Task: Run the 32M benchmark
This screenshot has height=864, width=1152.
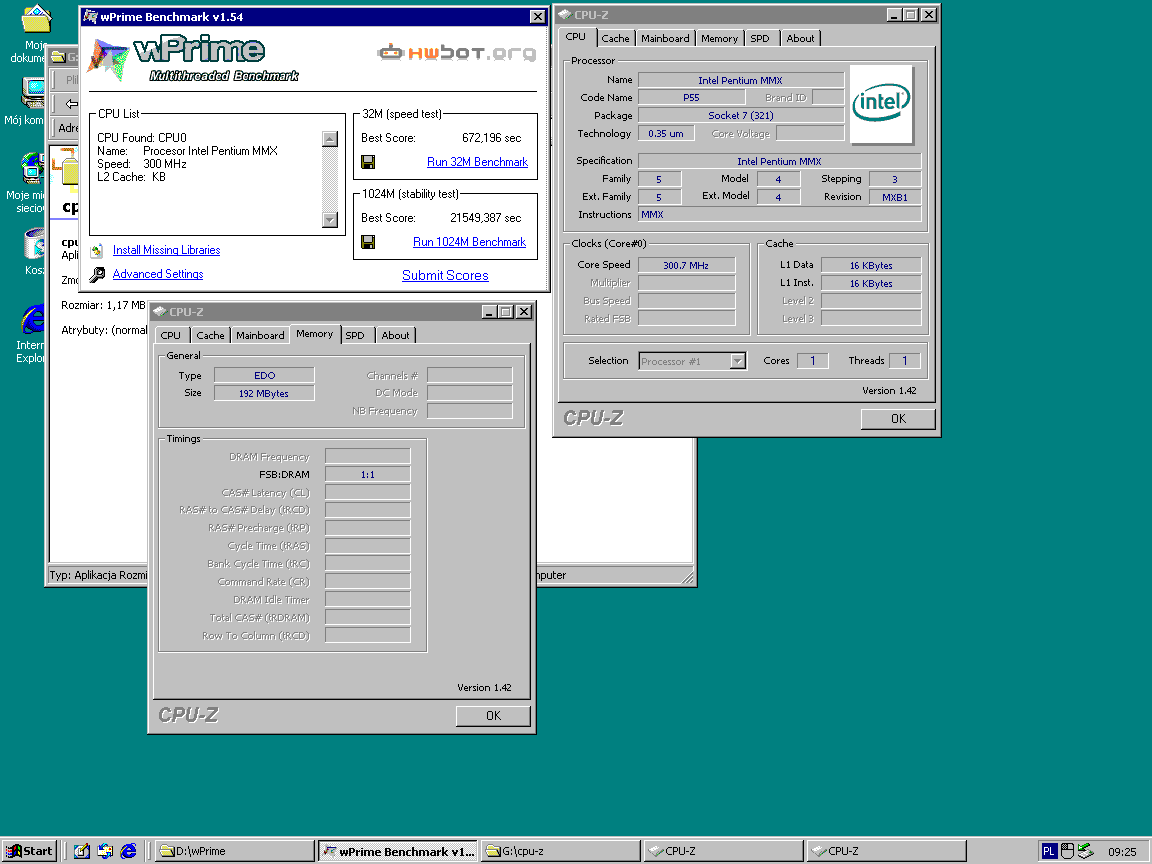Action: (477, 162)
